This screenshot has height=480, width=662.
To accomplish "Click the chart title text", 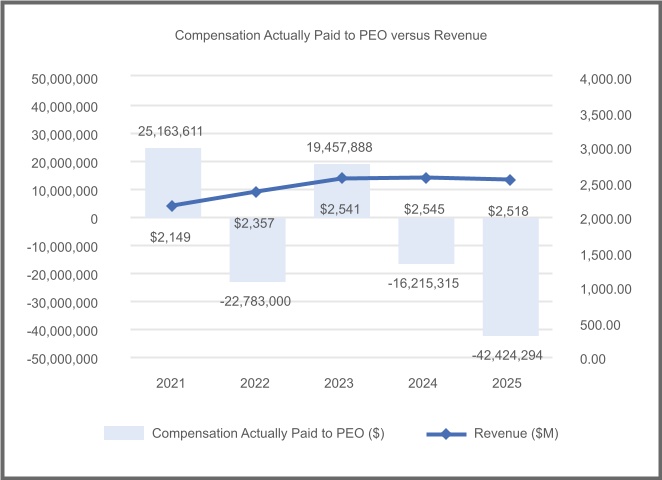I will (330, 35).
